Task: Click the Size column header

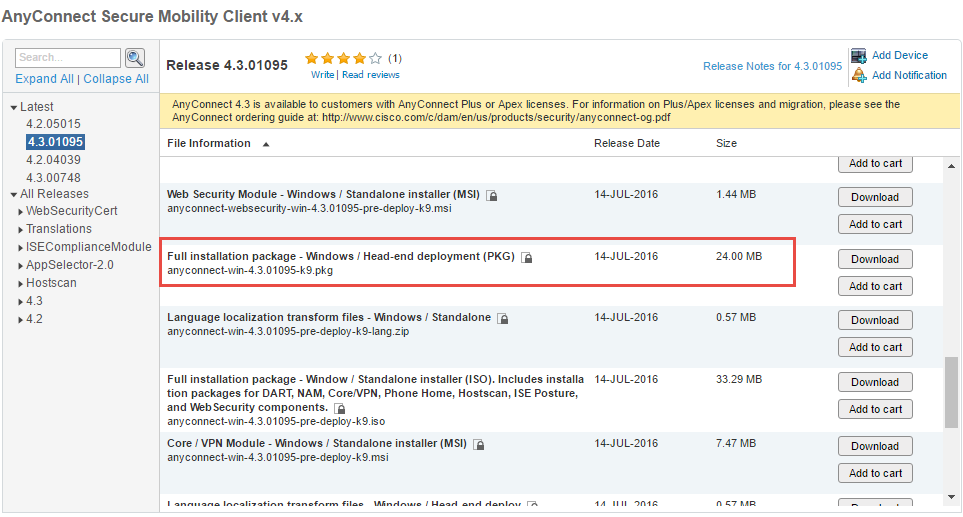Action: [x=726, y=143]
